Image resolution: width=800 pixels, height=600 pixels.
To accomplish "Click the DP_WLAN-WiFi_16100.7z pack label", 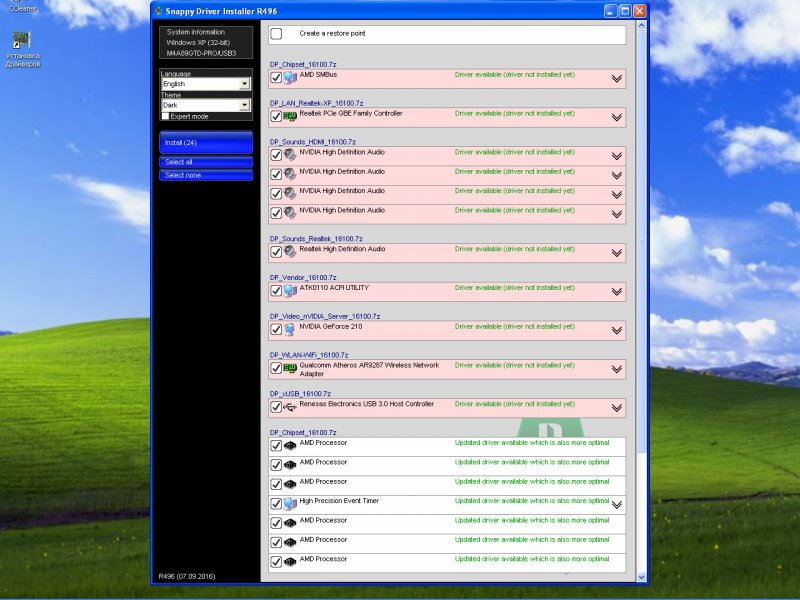I will coord(309,355).
